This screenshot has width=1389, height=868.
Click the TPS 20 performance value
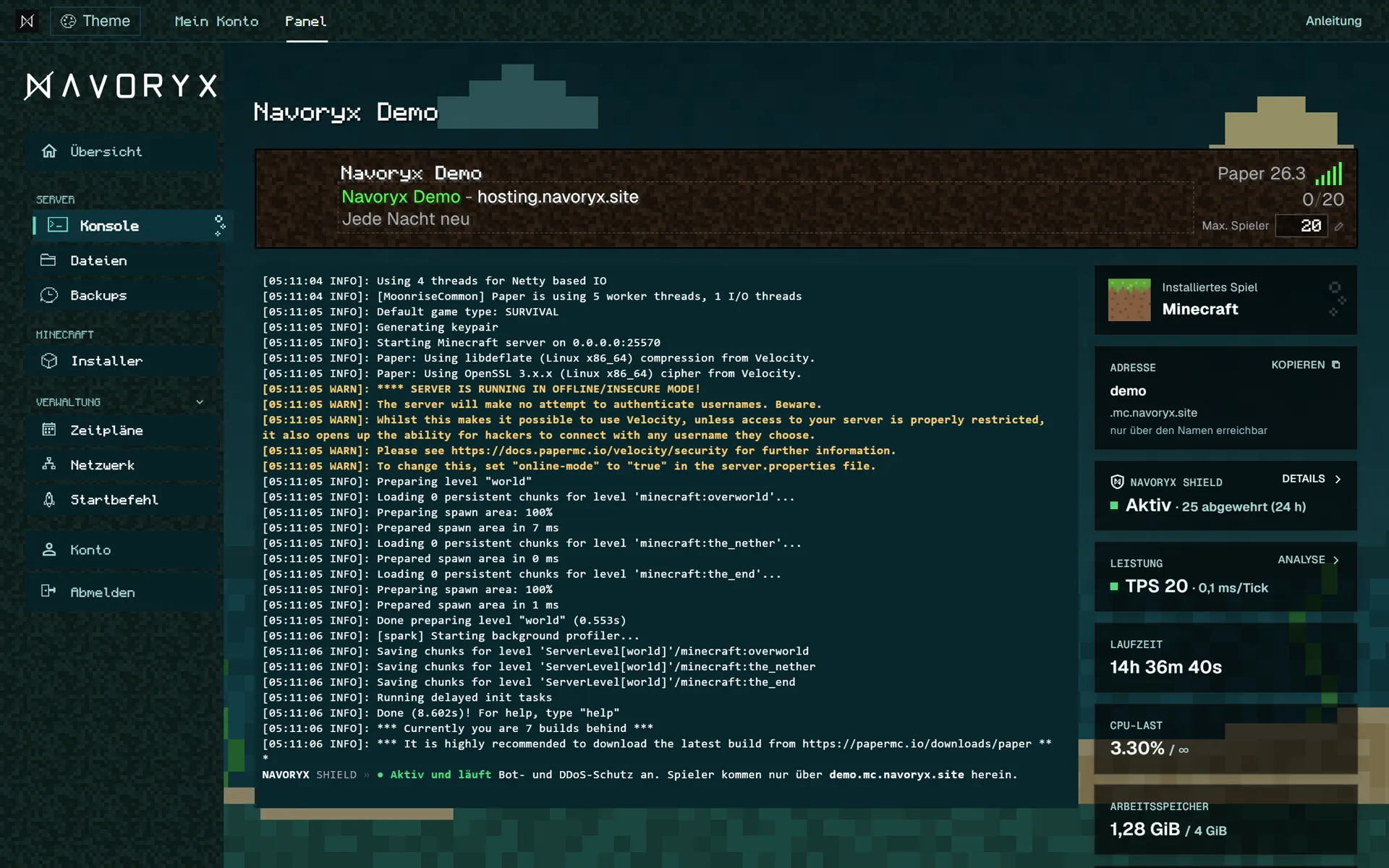[1156, 586]
